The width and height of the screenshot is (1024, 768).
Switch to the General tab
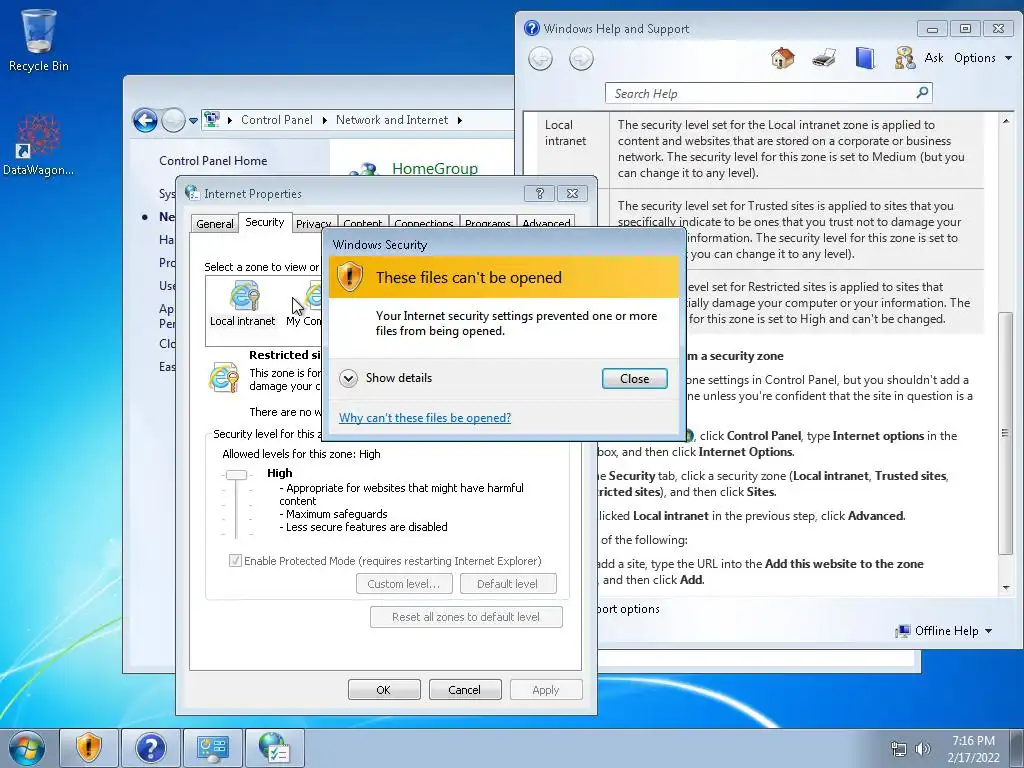[x=214, y=224]
